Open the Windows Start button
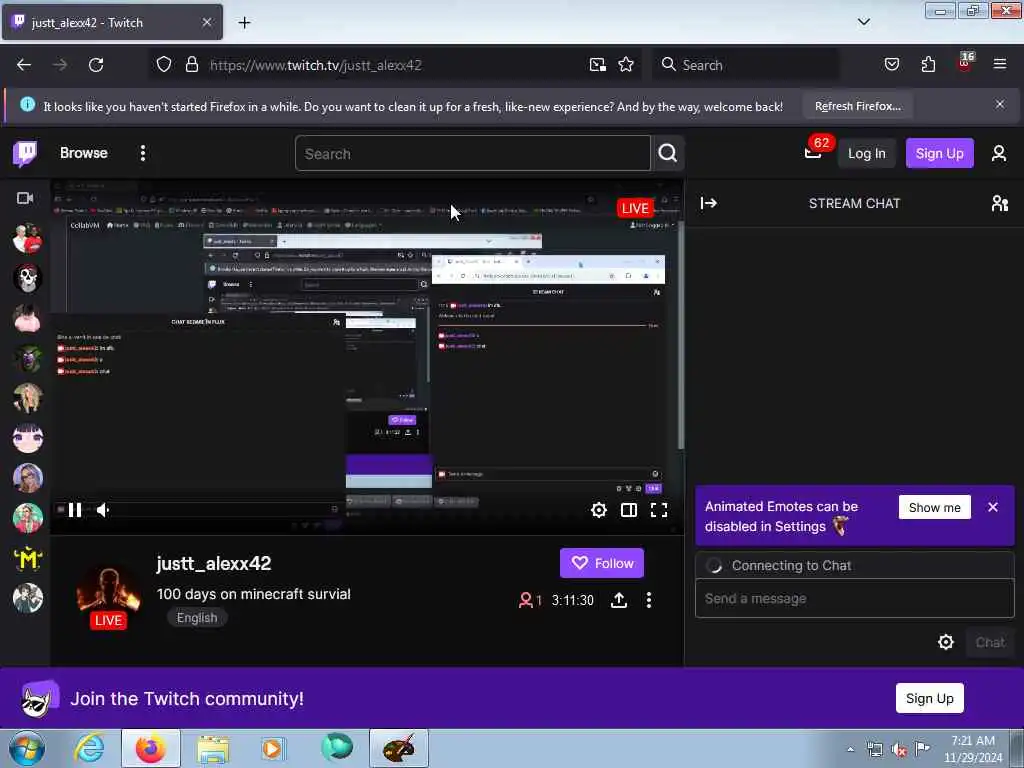 point(27,748)
